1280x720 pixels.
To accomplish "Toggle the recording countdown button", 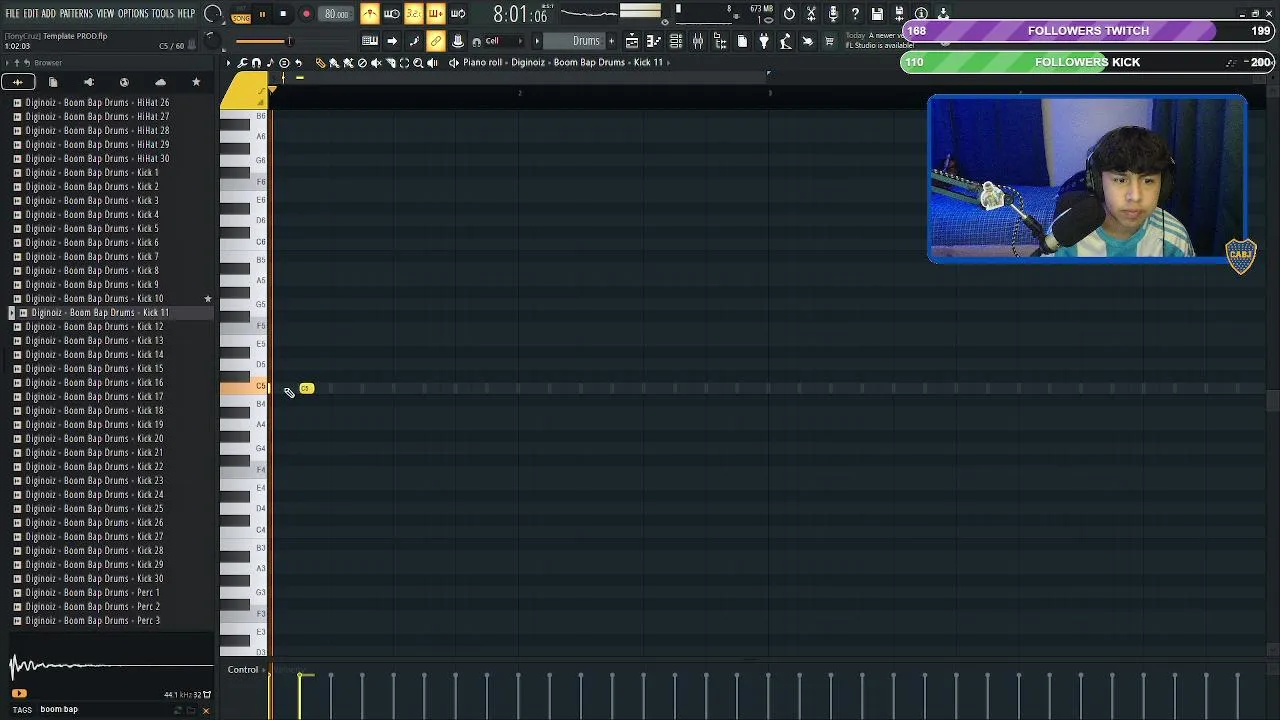I will pyautogui.click(x=414, y=14).
